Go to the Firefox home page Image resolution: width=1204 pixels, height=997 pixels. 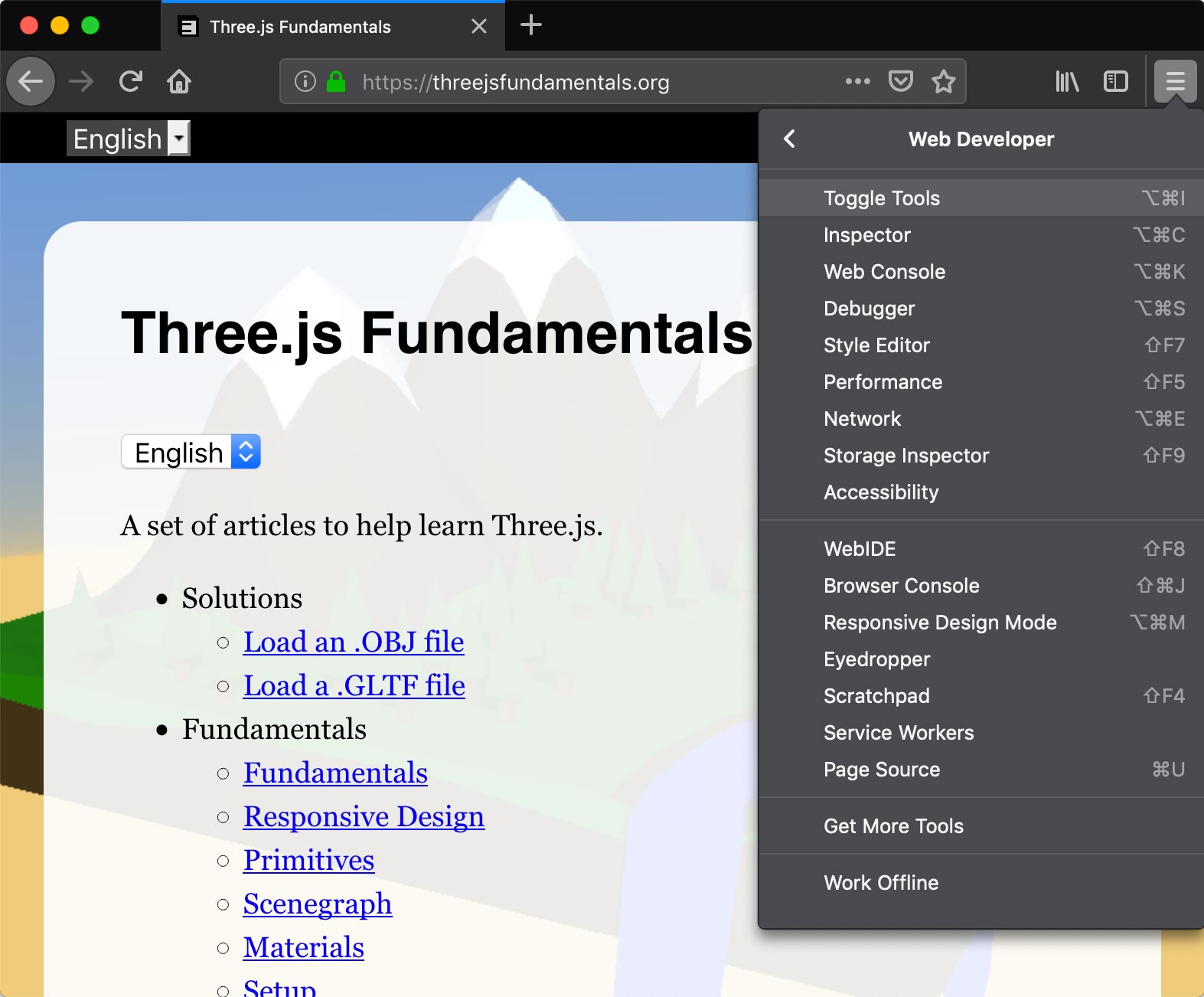click(179, 81)
